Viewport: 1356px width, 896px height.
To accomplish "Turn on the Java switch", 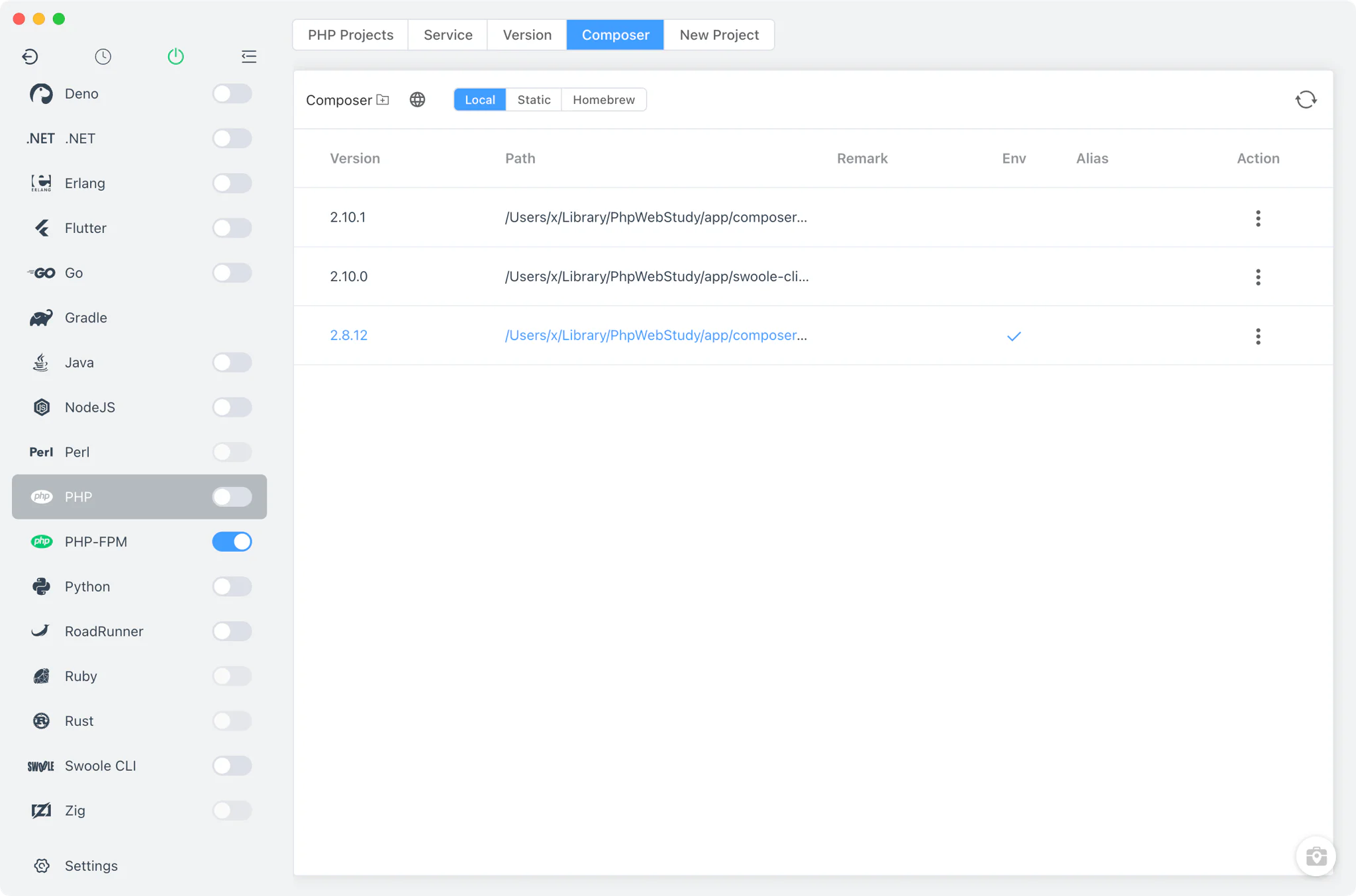I will pyautogui.click(x=232, y=363).
